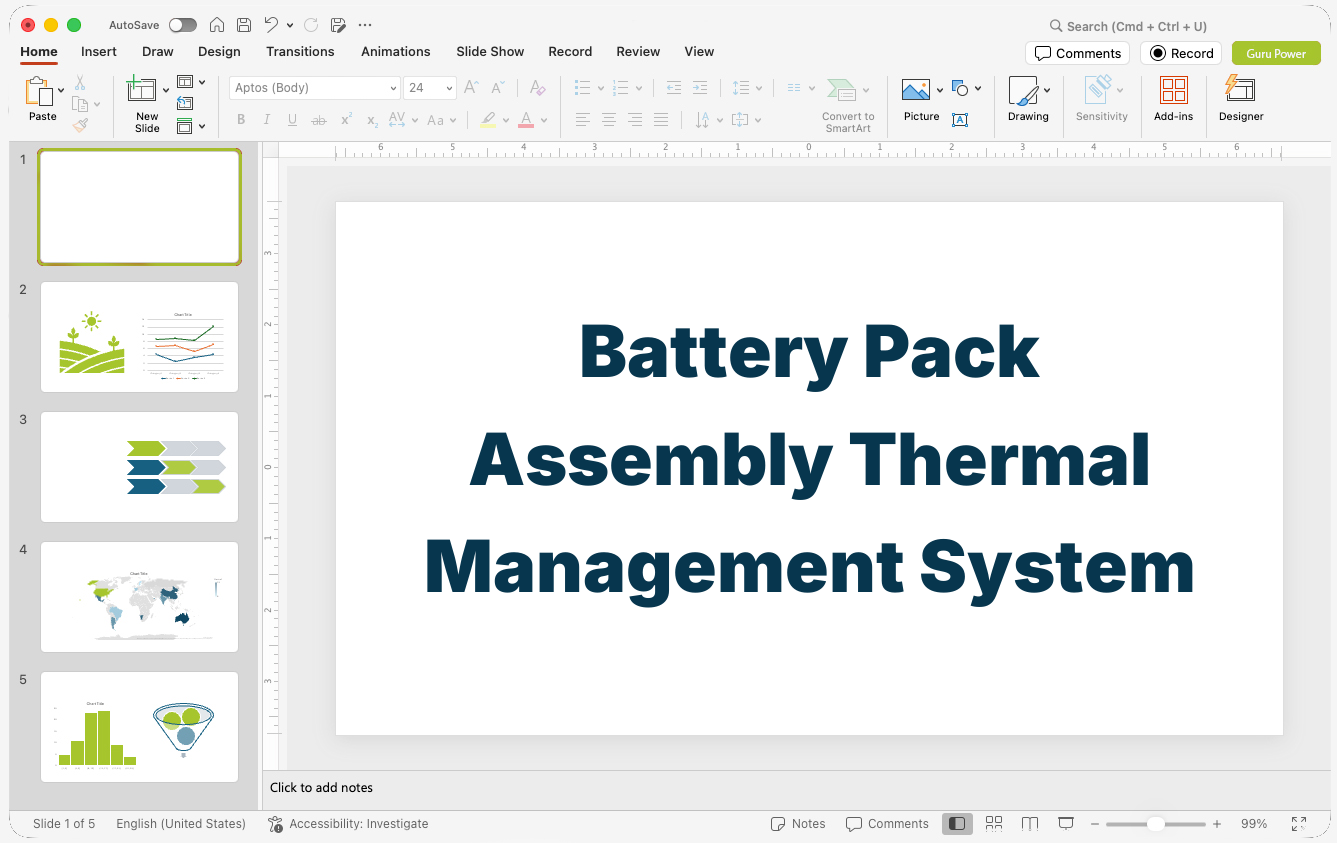Click the Redo icon
Viewport: 1337px width, 843px height.
[311, 25]
